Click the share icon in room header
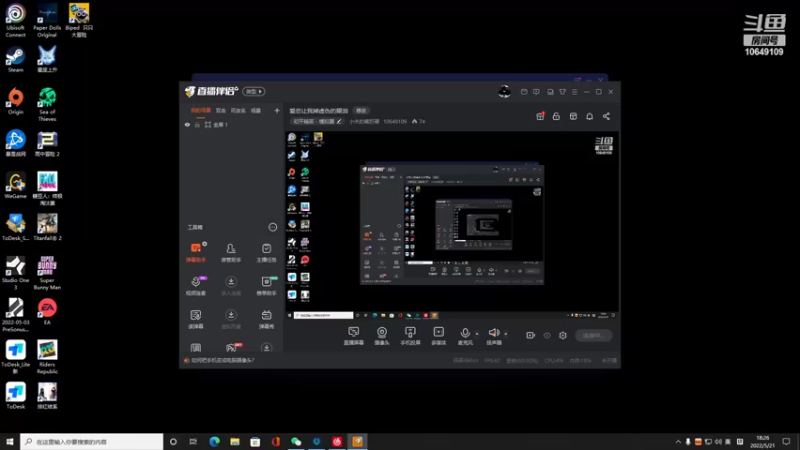Image resolution: width=800 pixels, height=450 pixels. [x=606, y=116]
